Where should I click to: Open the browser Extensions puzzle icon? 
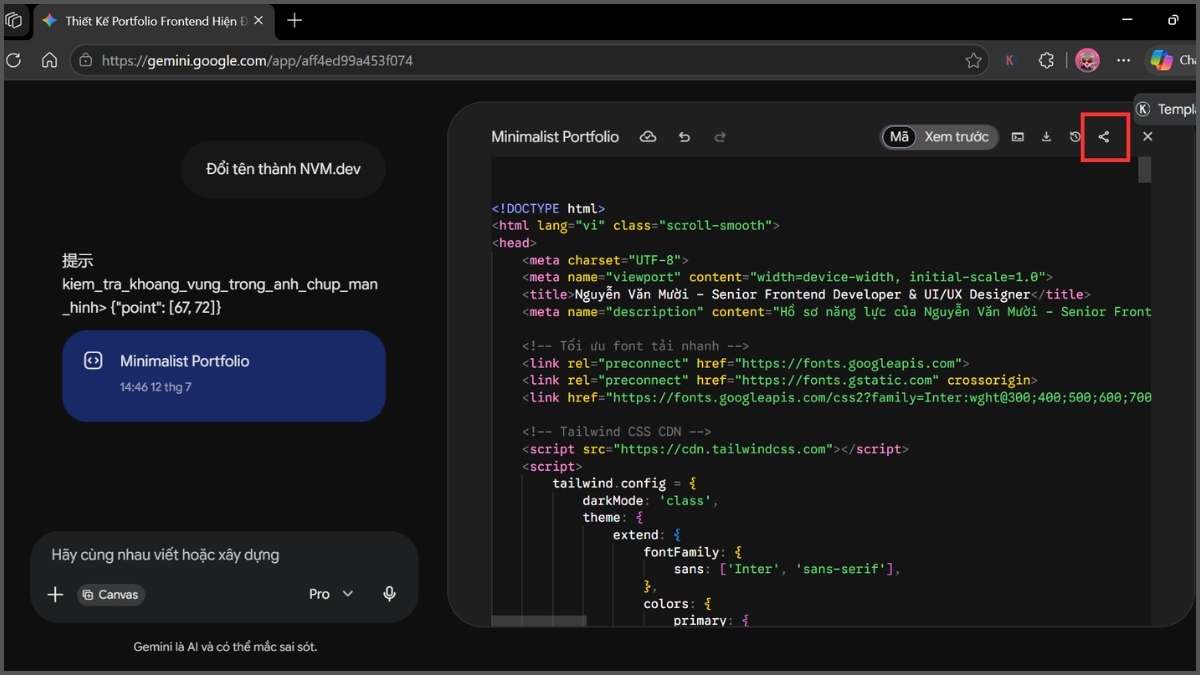click(1046, 61)
